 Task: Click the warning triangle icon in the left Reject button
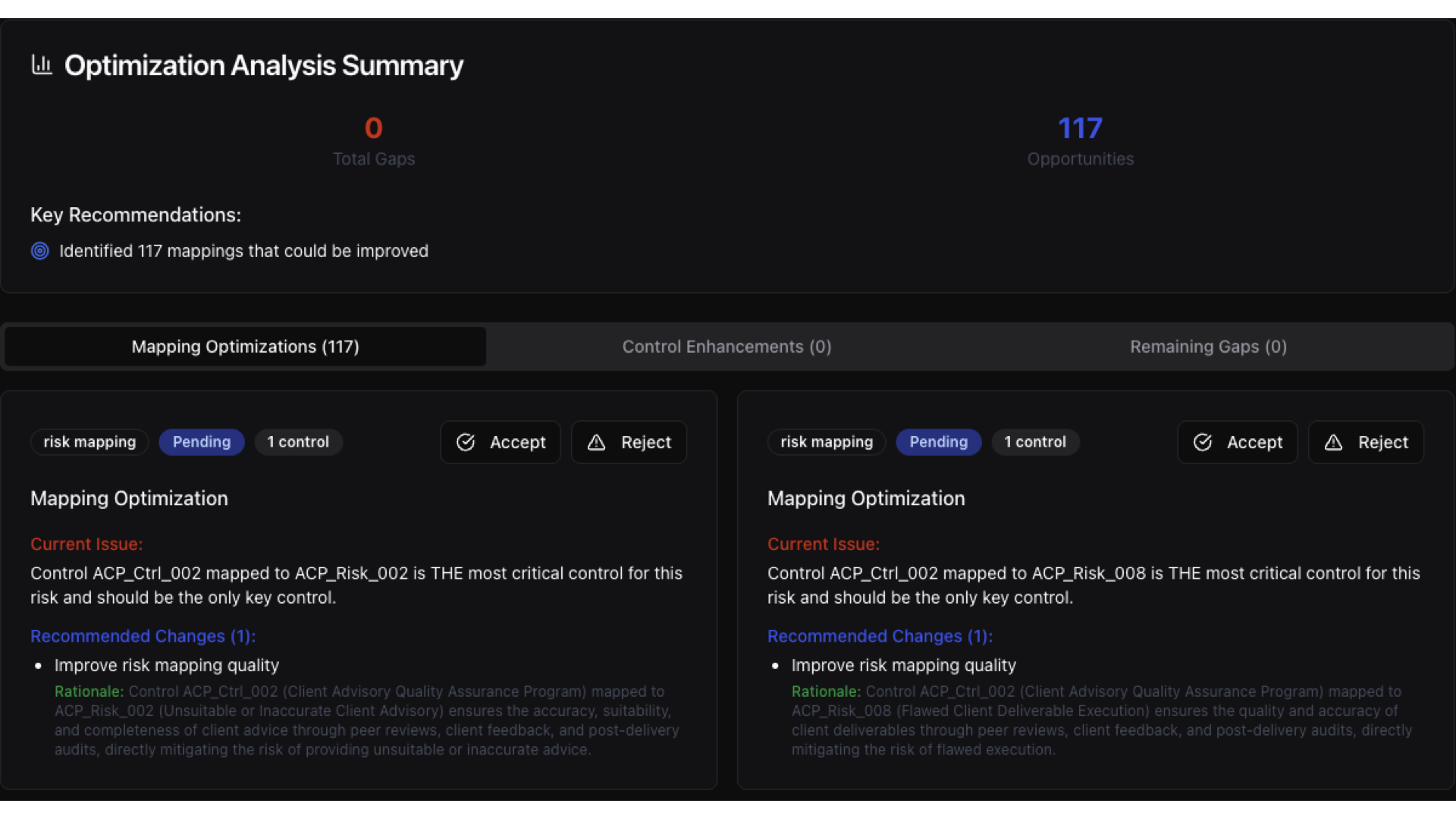[597, 442]
